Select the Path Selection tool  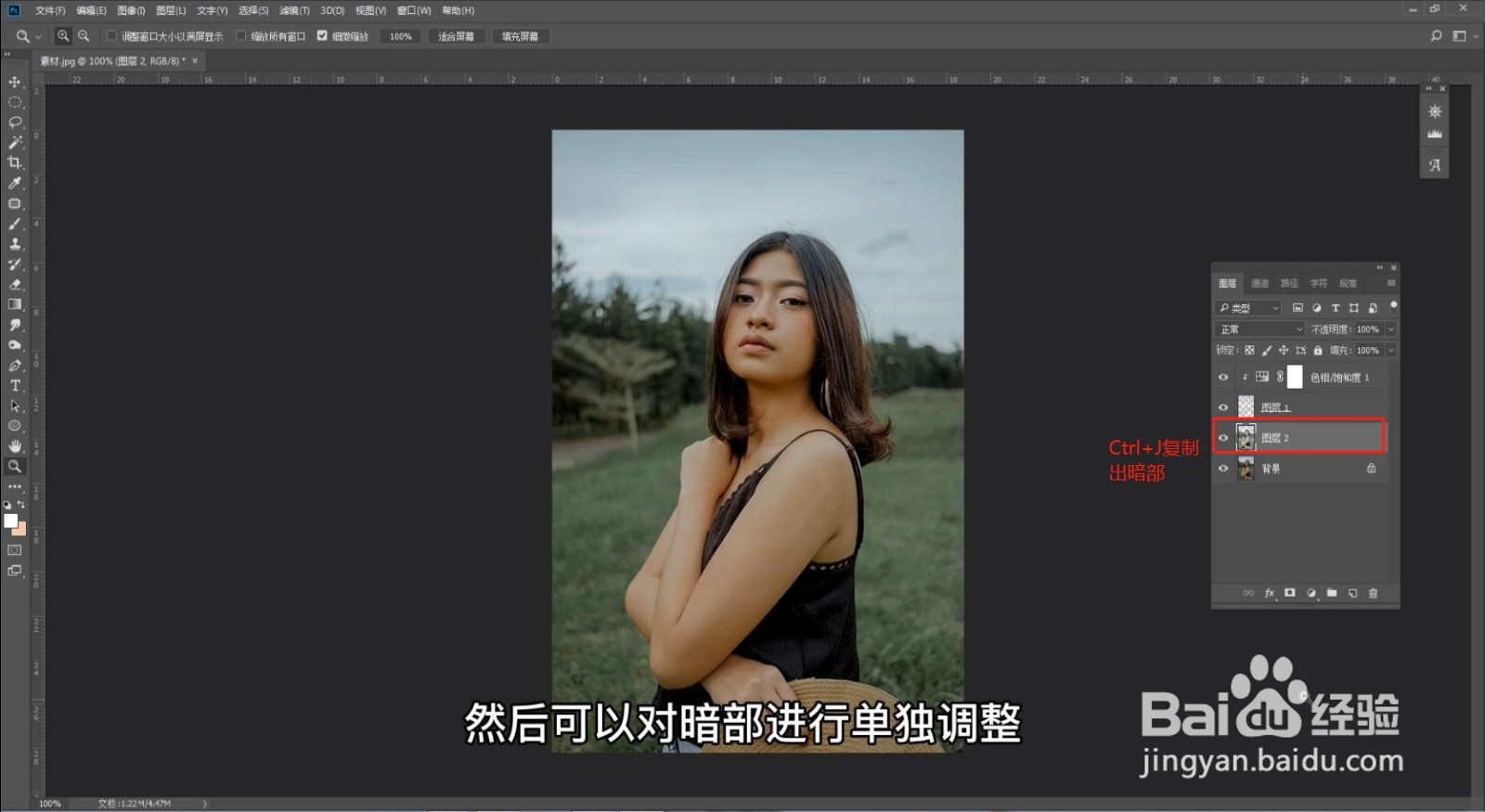(15, 406)
